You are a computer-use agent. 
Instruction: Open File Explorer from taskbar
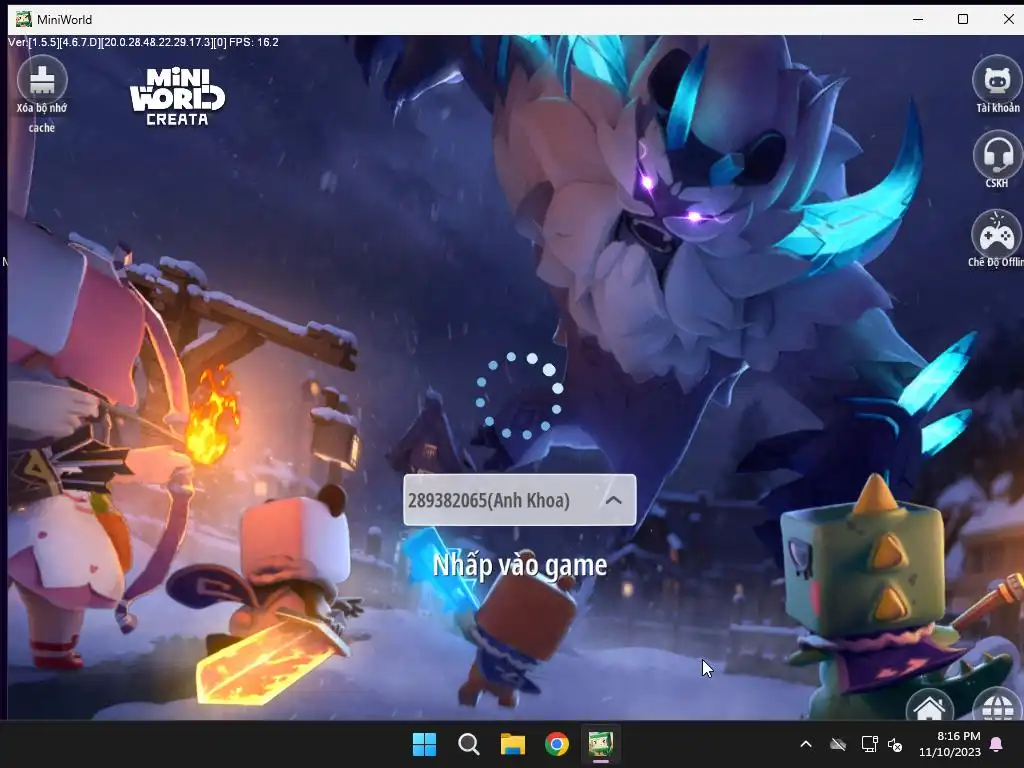click(x=513, y=744)
